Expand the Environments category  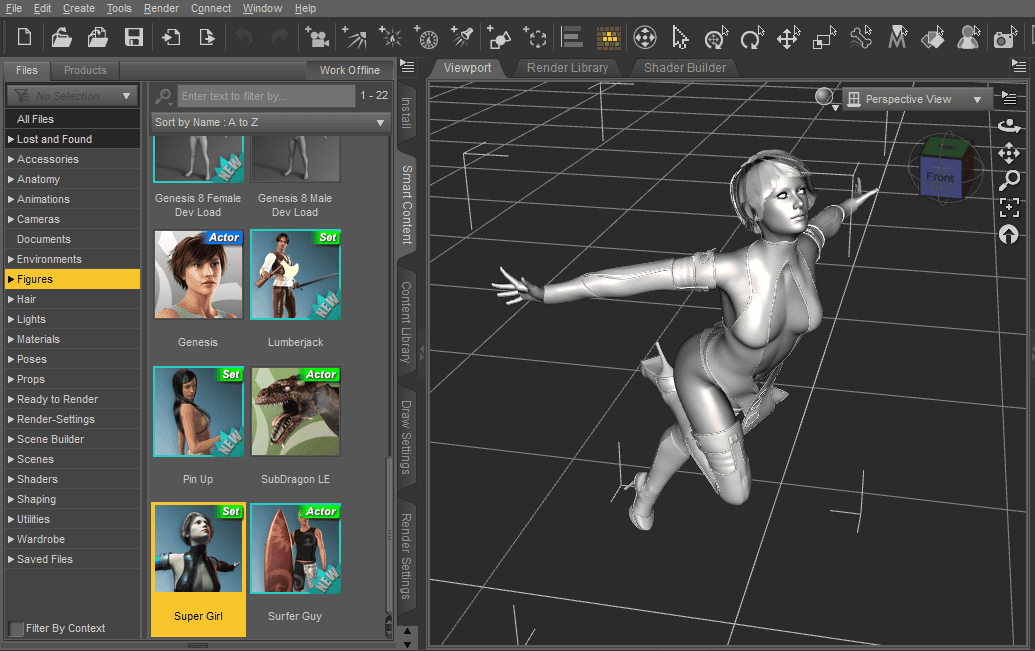click(47, 259)
